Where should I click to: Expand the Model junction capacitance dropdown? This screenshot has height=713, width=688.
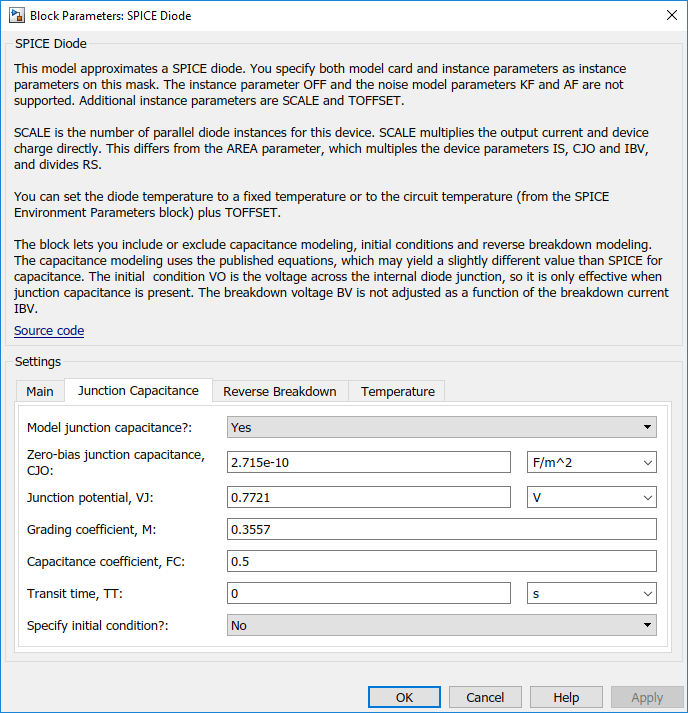pyautogui.click(x=442, y=427)
